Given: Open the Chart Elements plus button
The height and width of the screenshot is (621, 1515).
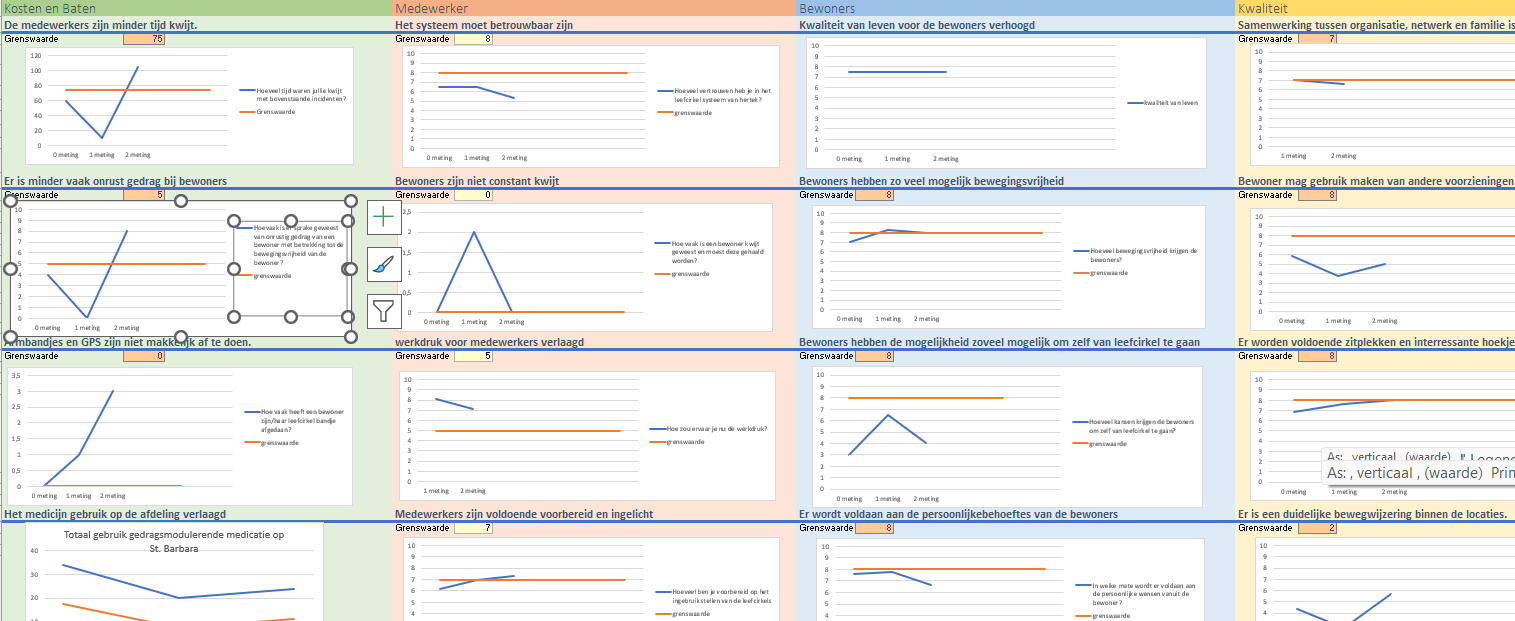Looking at the screenshot, I should tap(385, 218).
